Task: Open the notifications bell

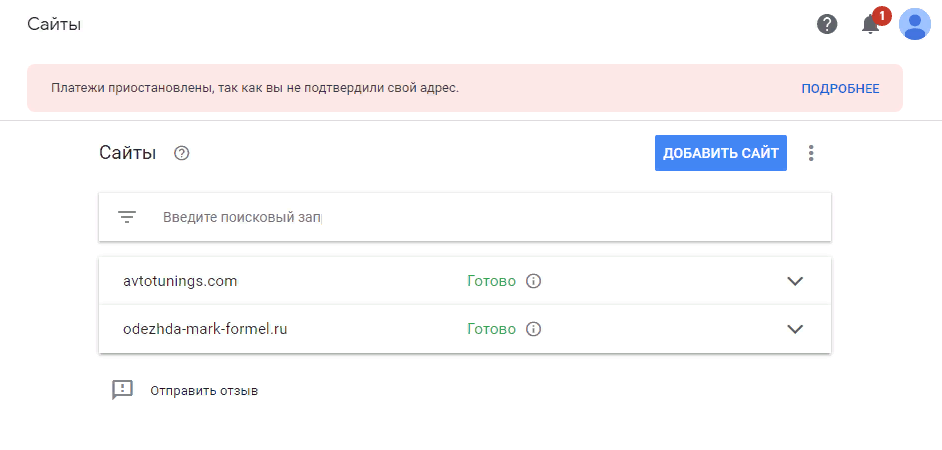Action: 870,25
